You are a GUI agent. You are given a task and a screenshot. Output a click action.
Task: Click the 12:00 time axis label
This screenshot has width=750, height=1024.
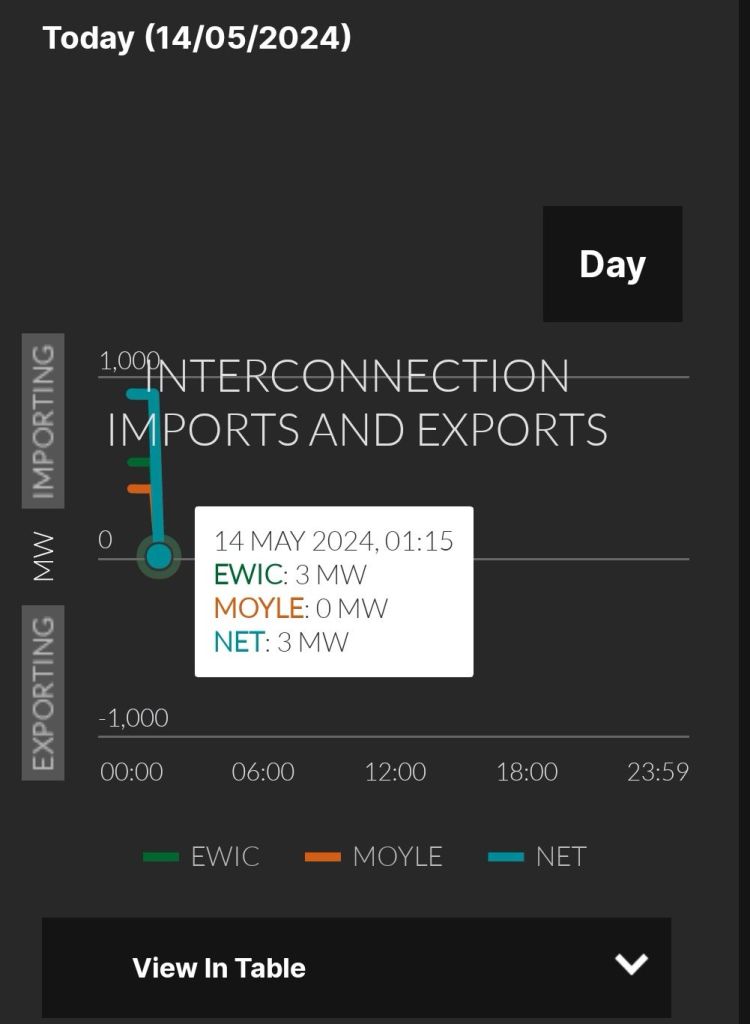tap(395, 772)
